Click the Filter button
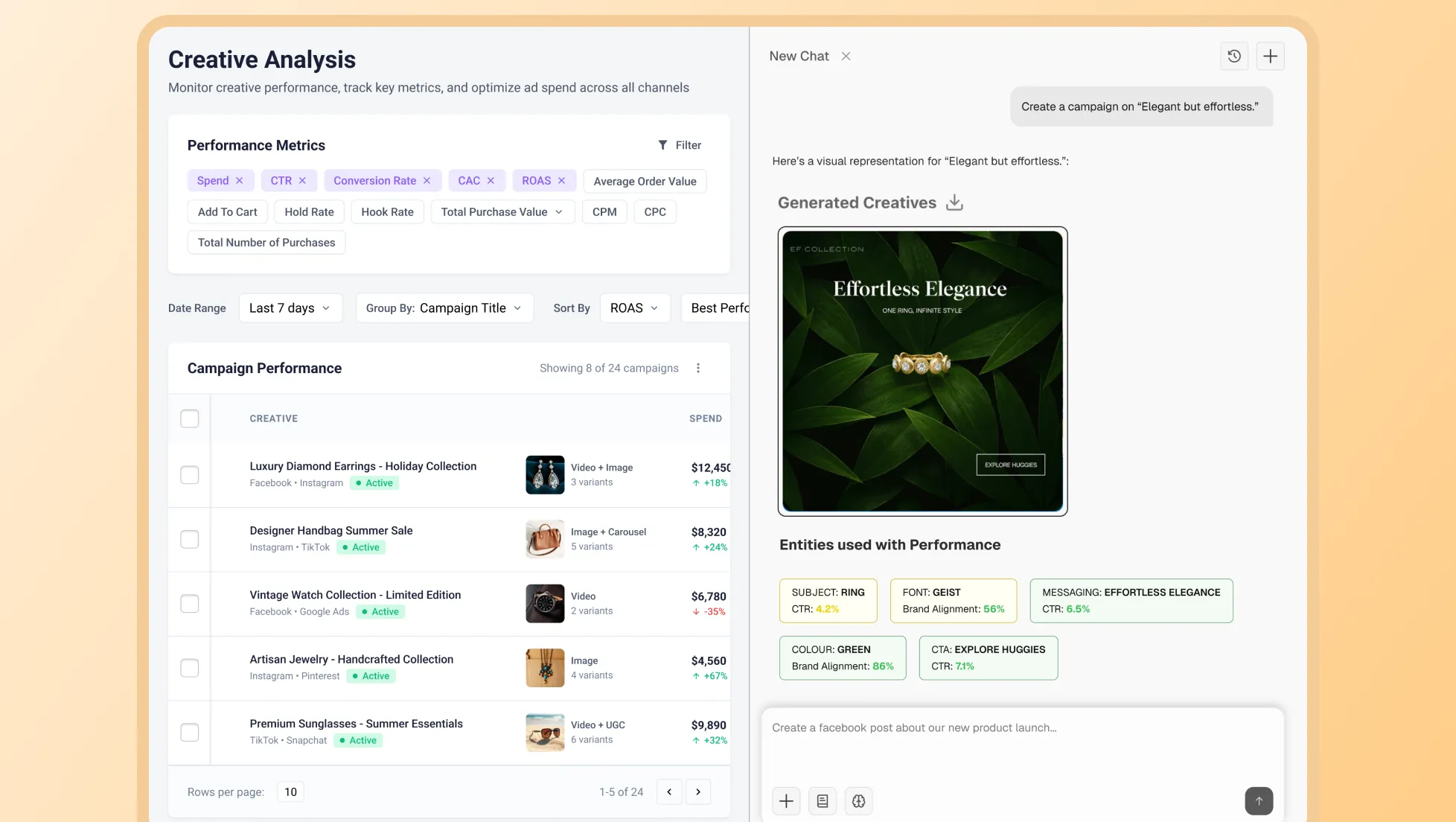This screenshot has width=1456, height=822. coord(680,145)
